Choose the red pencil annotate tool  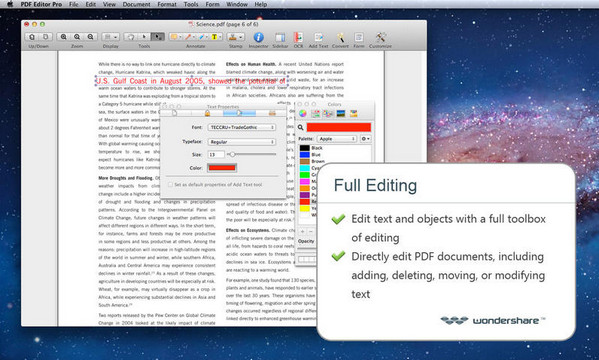[188, 37]
